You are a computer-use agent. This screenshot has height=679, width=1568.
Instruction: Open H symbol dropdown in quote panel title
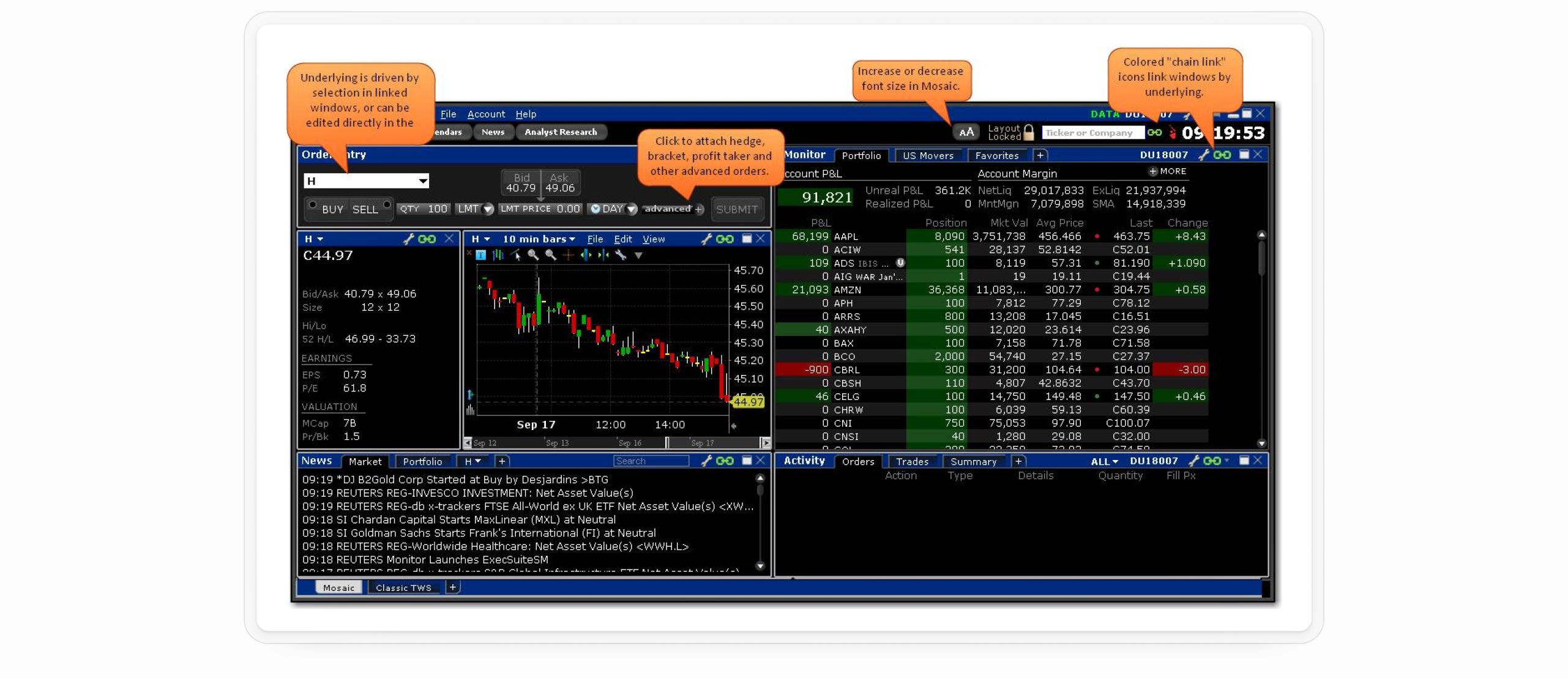pyautogui.click(x=314, y=239)
